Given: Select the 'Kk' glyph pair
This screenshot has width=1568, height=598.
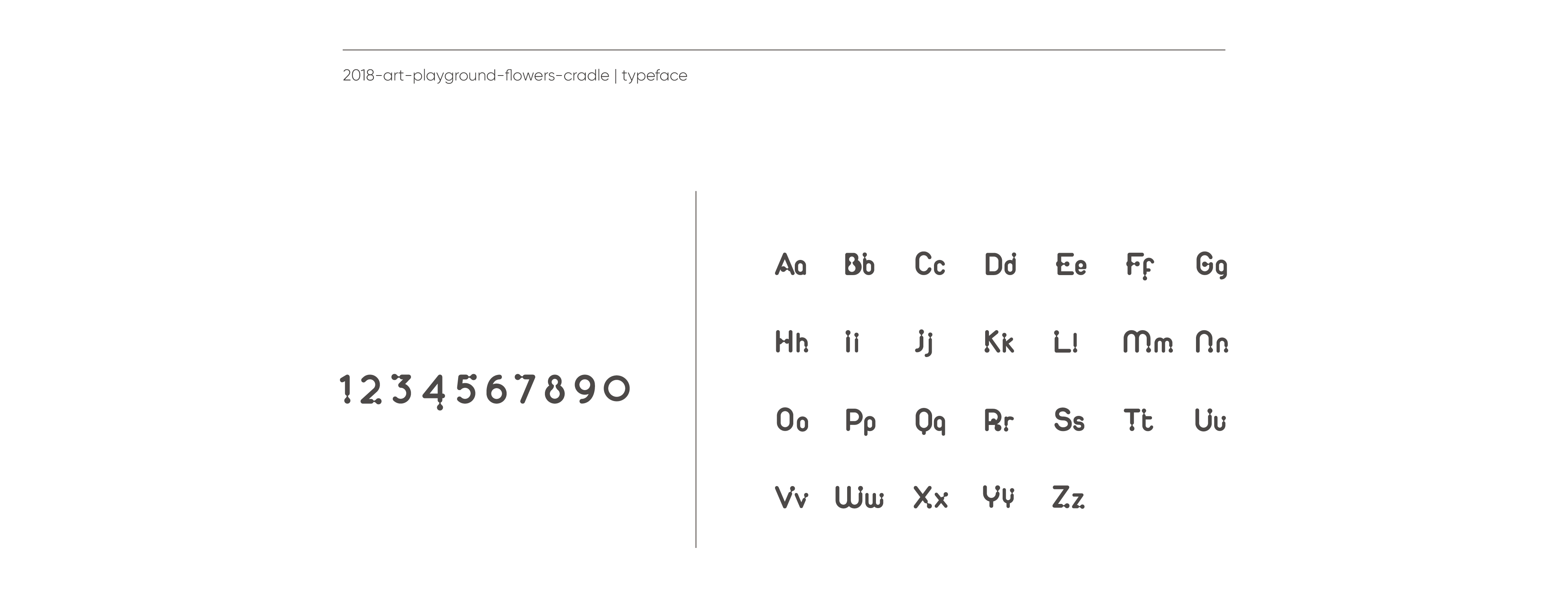Looking at the screenshot, I should [x=999, y=341].
